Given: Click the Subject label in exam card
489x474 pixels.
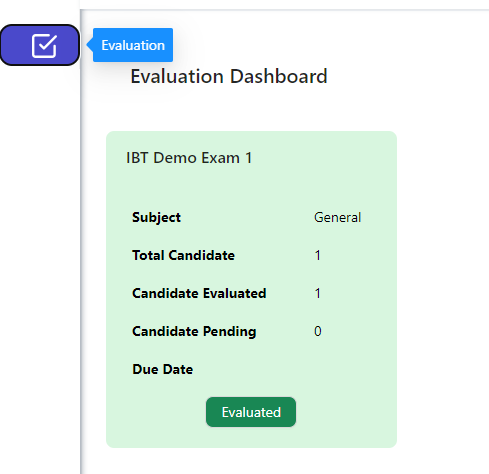Looking at the screenshot, I should [x=156, y=217].
